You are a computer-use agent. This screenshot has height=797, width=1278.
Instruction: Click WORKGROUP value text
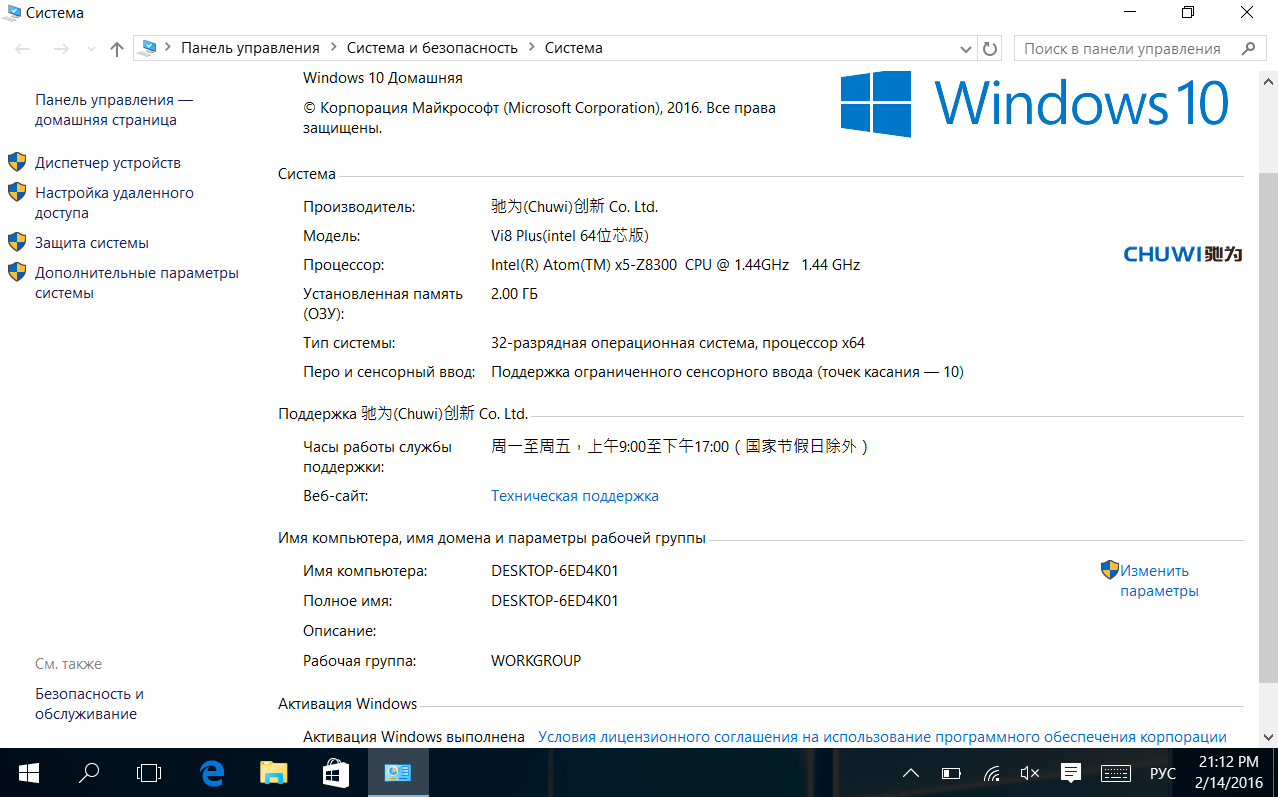536,661
